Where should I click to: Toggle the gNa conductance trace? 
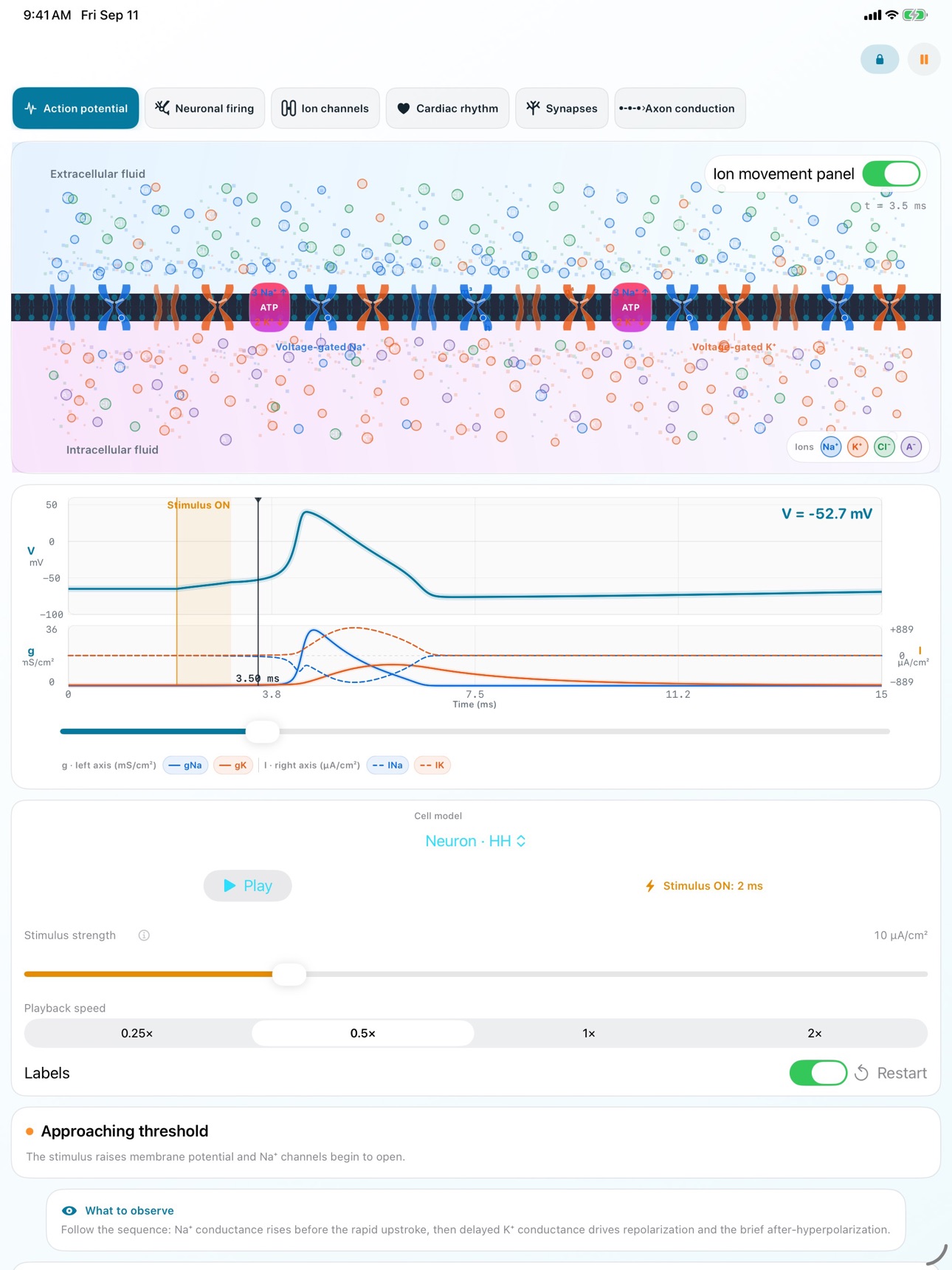(x=185, y=766)
